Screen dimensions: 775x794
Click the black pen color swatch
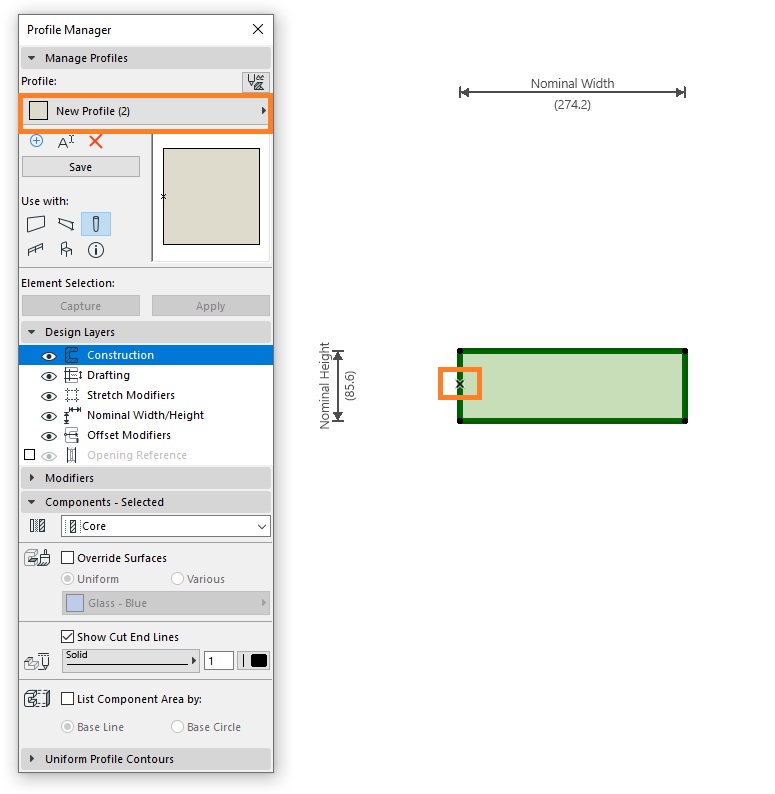click(258, 660)
